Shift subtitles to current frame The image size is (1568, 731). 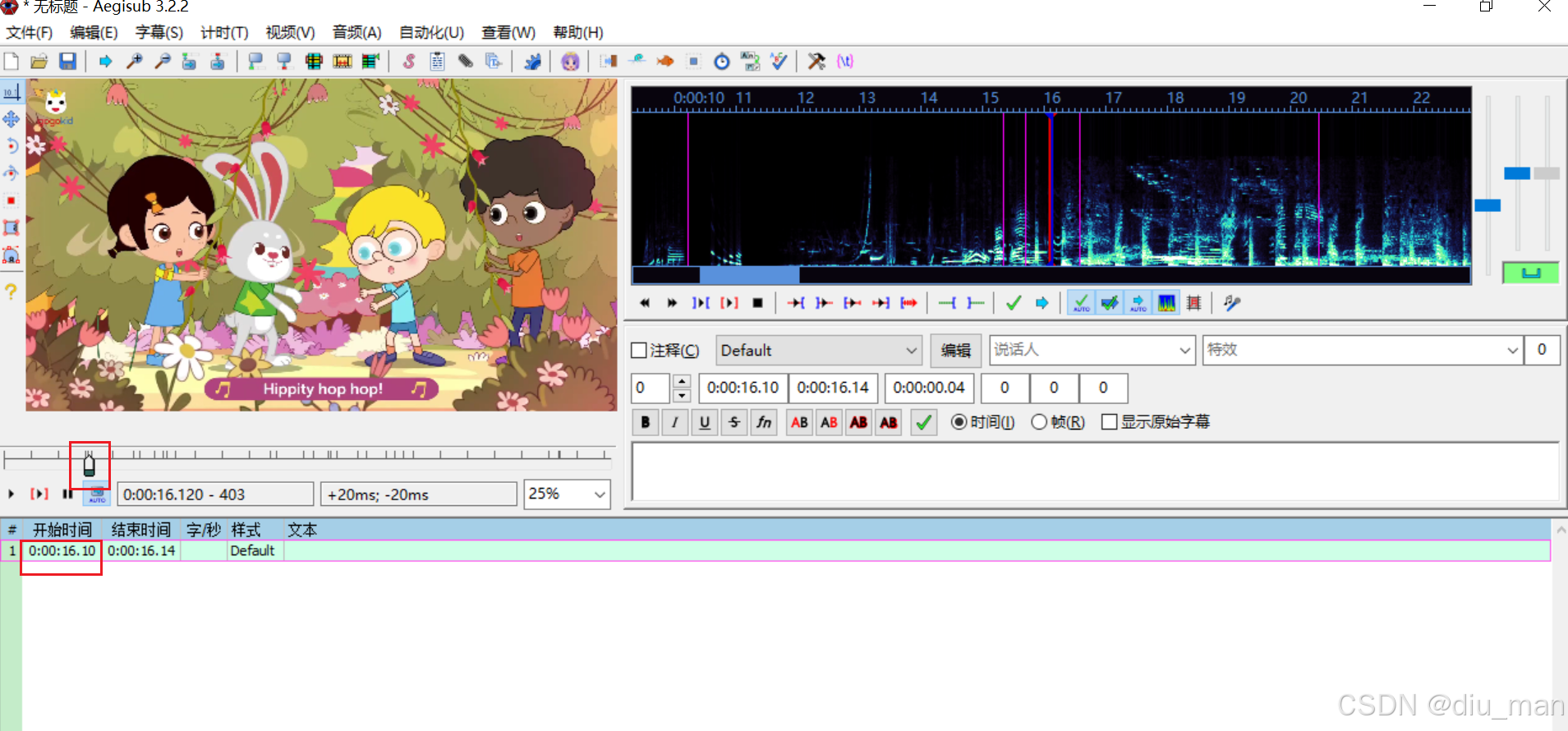click(370, 61)
